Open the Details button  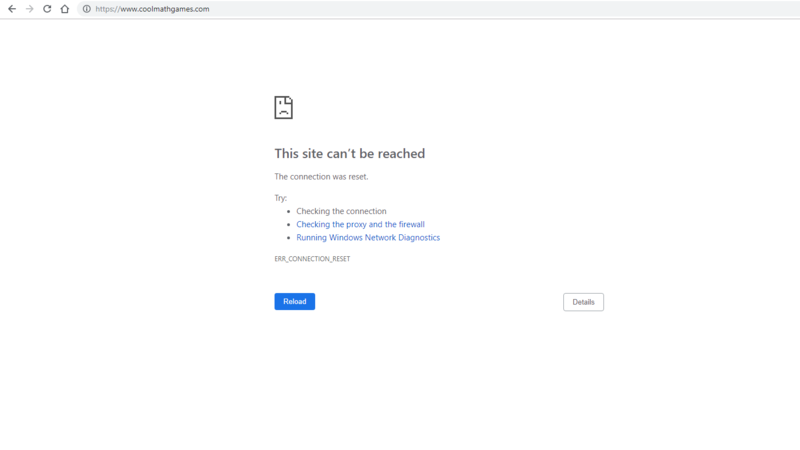583,302
